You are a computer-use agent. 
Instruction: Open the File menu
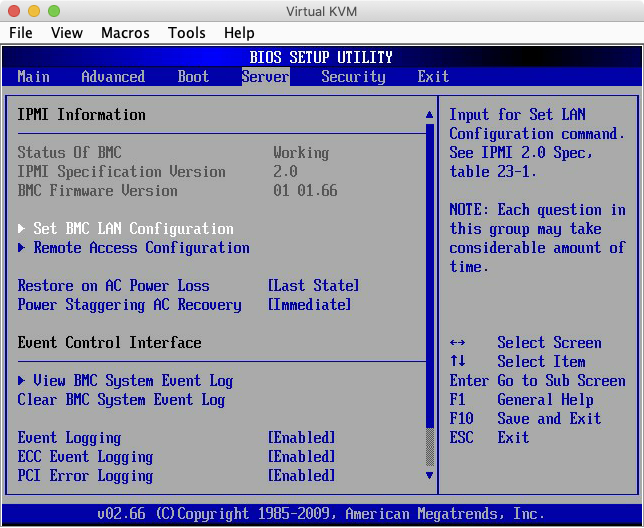point(21,33)
